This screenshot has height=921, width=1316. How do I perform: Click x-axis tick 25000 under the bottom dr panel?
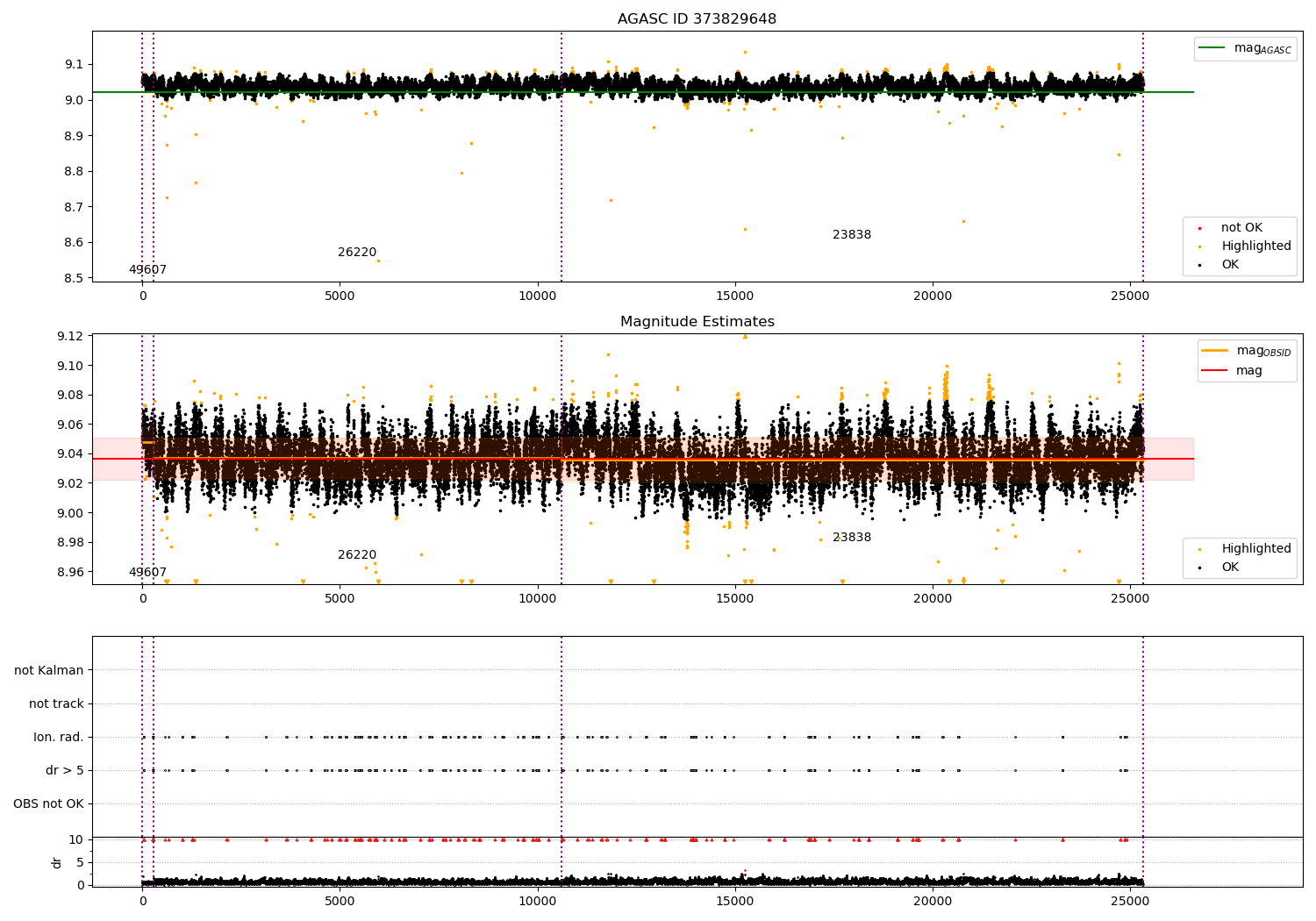pos(1129,901)
